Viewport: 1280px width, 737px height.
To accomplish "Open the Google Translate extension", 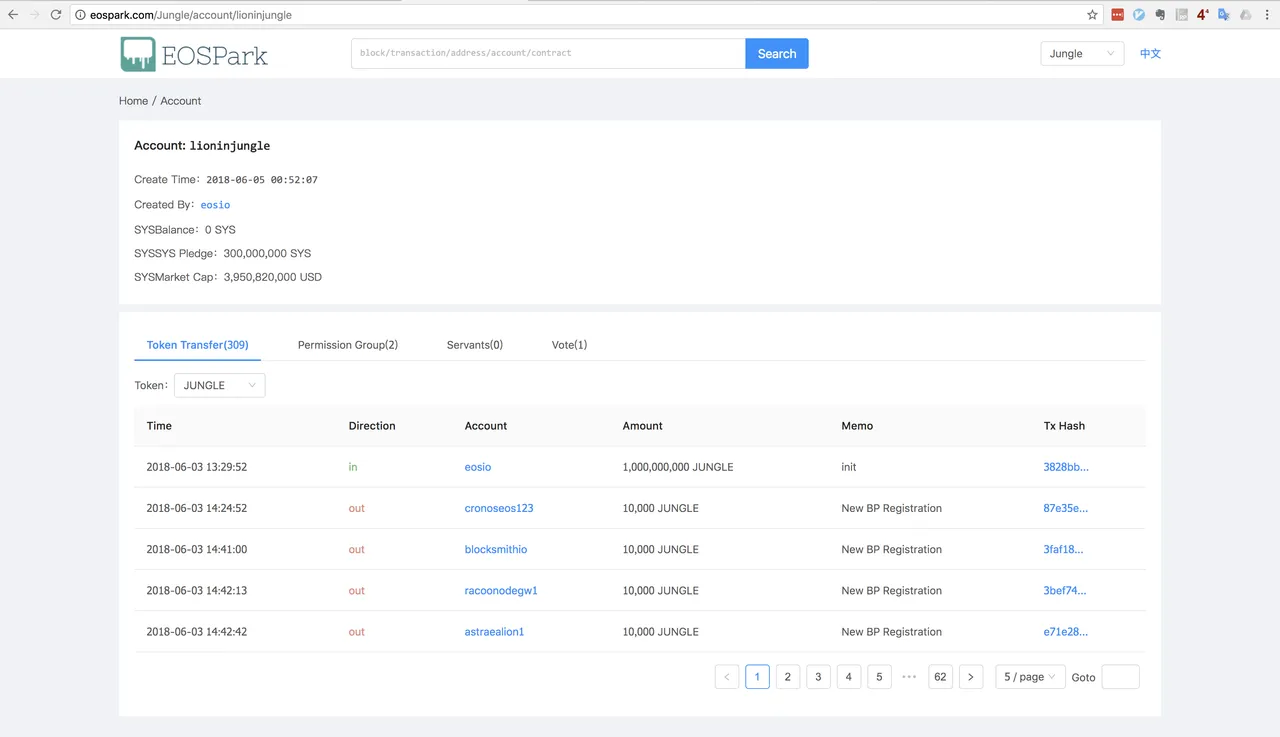I will coord(1224,15).
